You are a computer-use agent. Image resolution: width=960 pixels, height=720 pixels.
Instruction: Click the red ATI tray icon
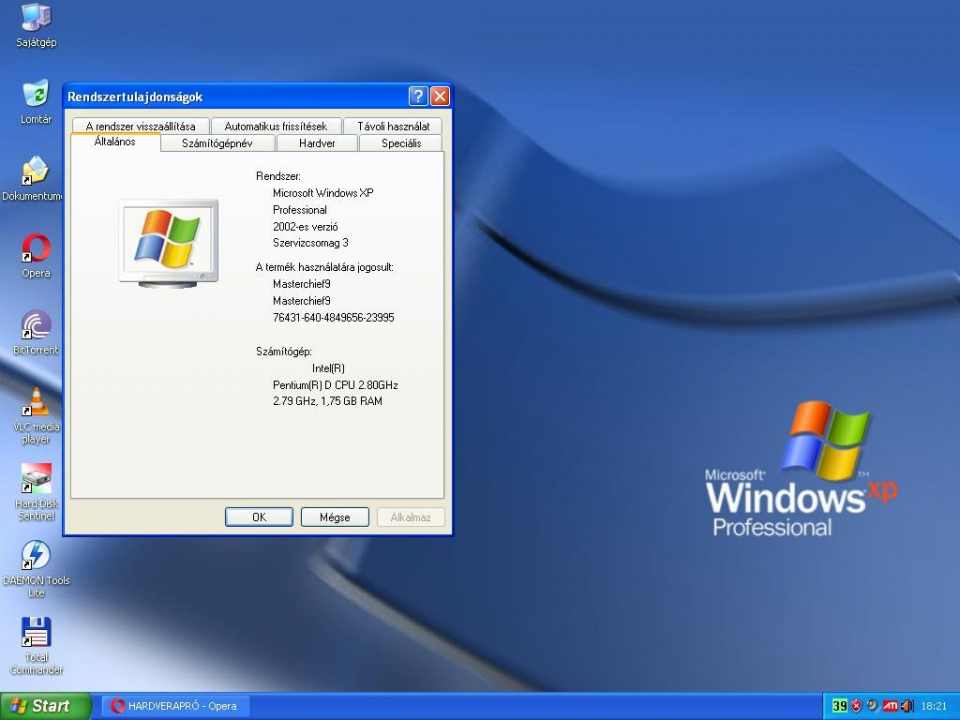890,706
